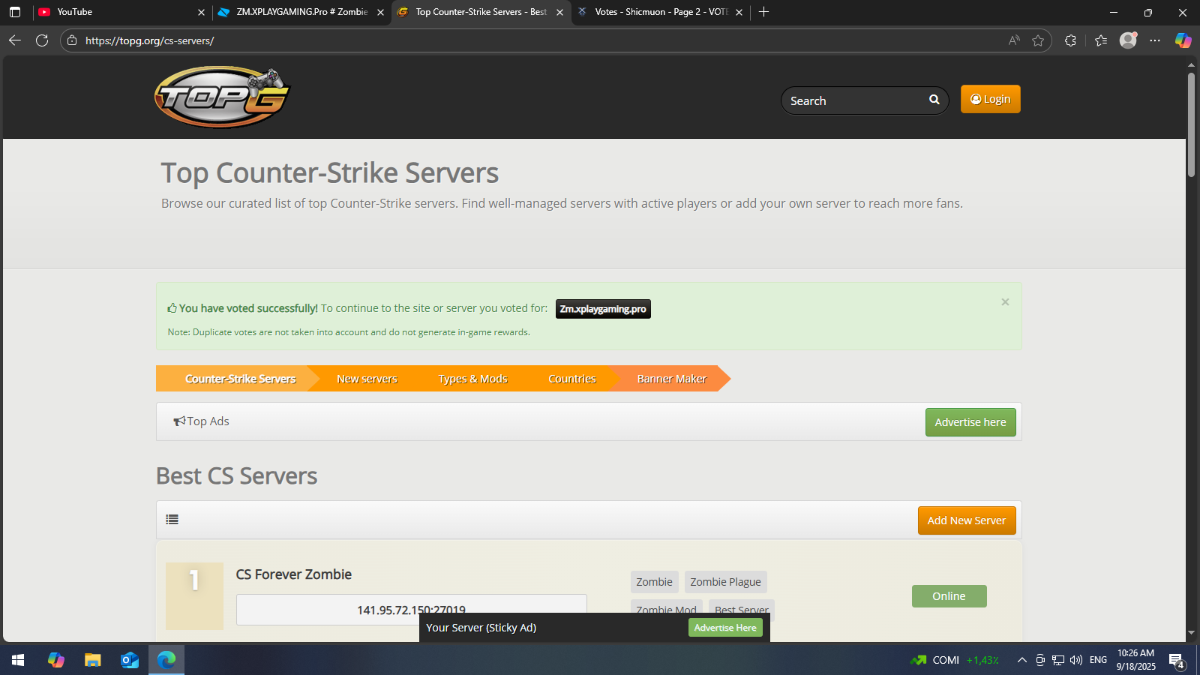Open tab actions menu

click(x=15, y=12)
